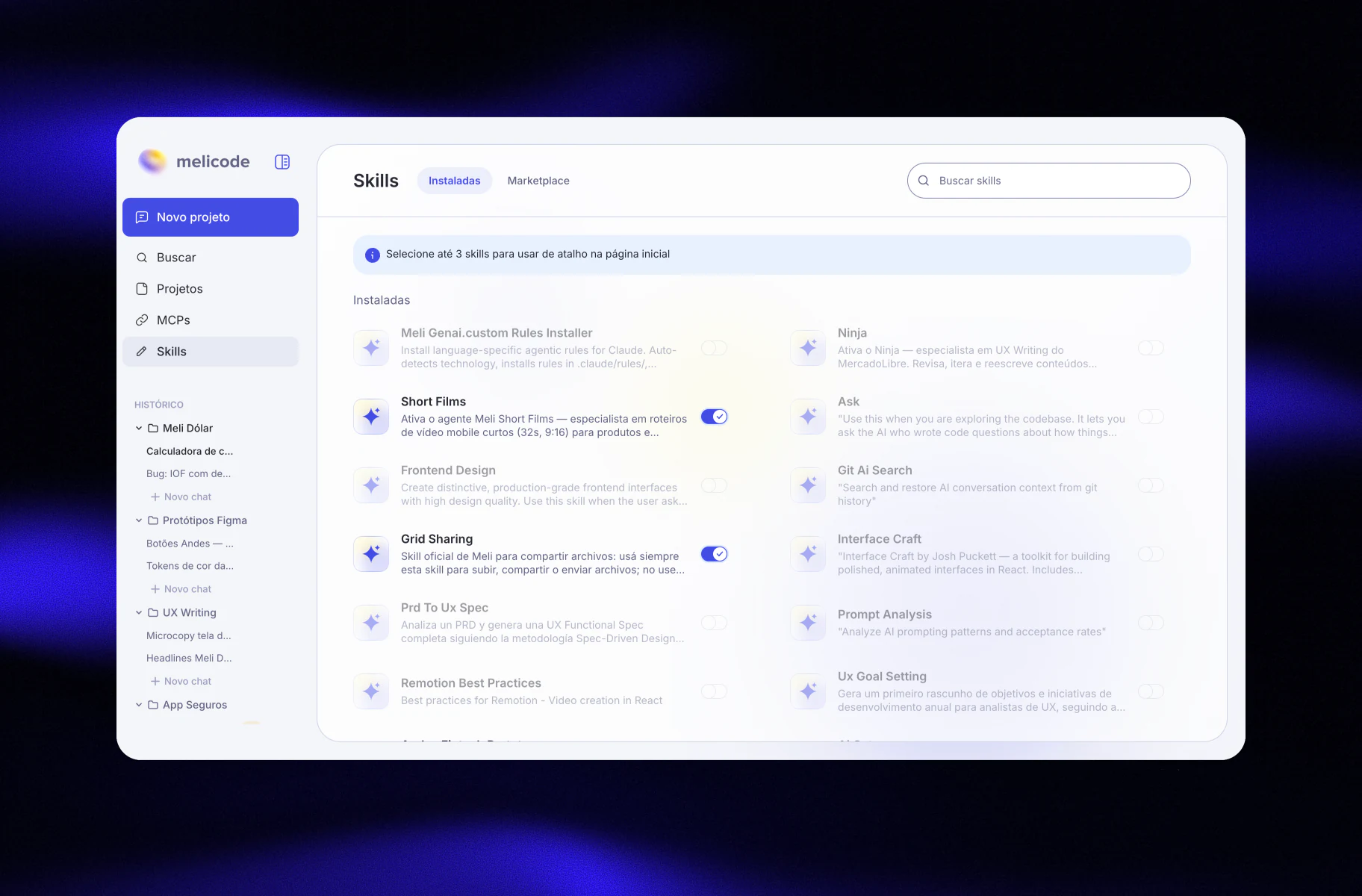Click the pencil icon beside Skills
1362x896 pixels.
pyautogui.click(x=142, y=352)
